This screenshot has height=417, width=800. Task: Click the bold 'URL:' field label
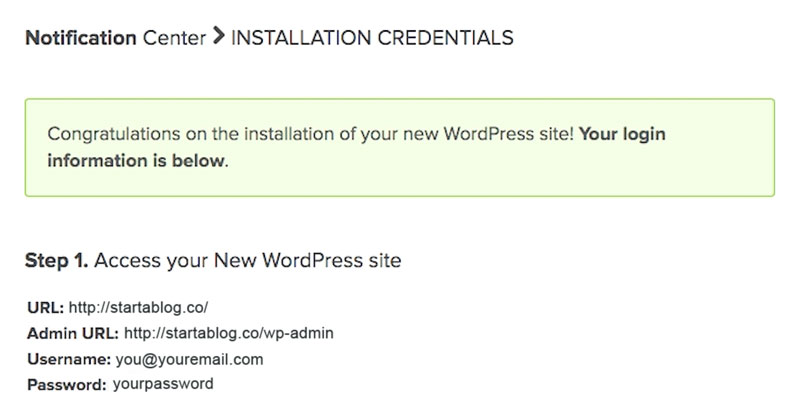[45, 308]
